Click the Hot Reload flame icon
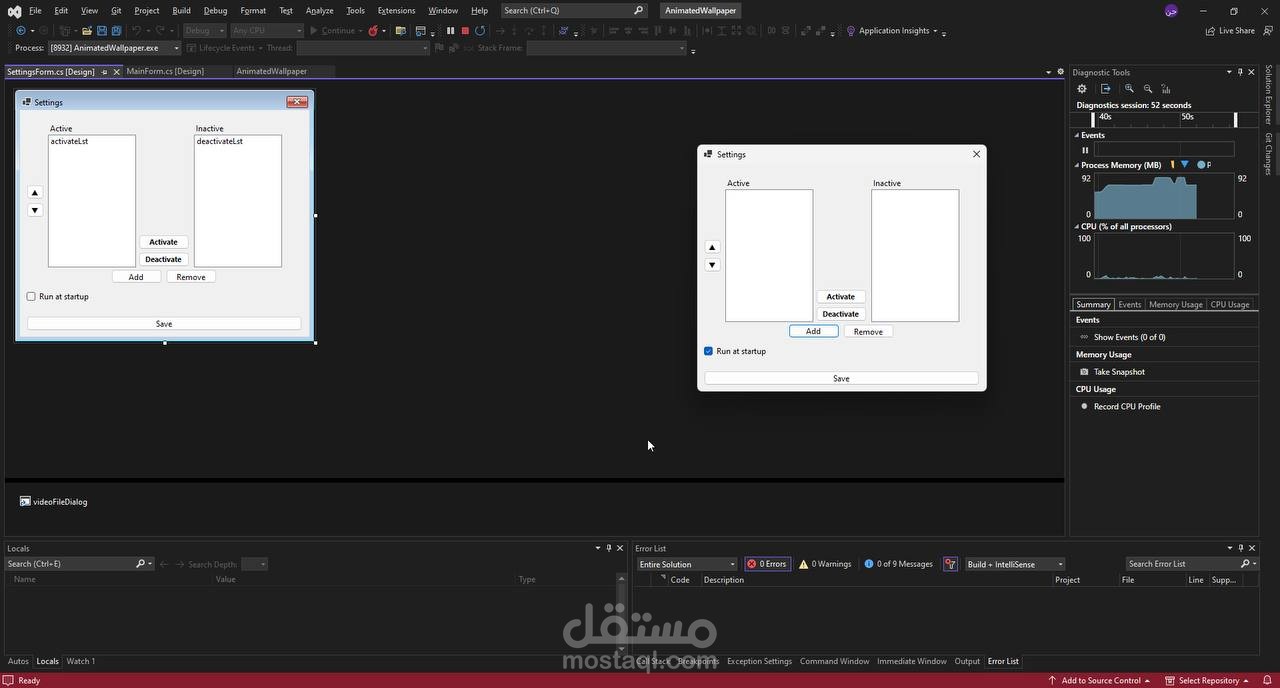This screenshot has height=688, width=1280. tap(373, 31)
